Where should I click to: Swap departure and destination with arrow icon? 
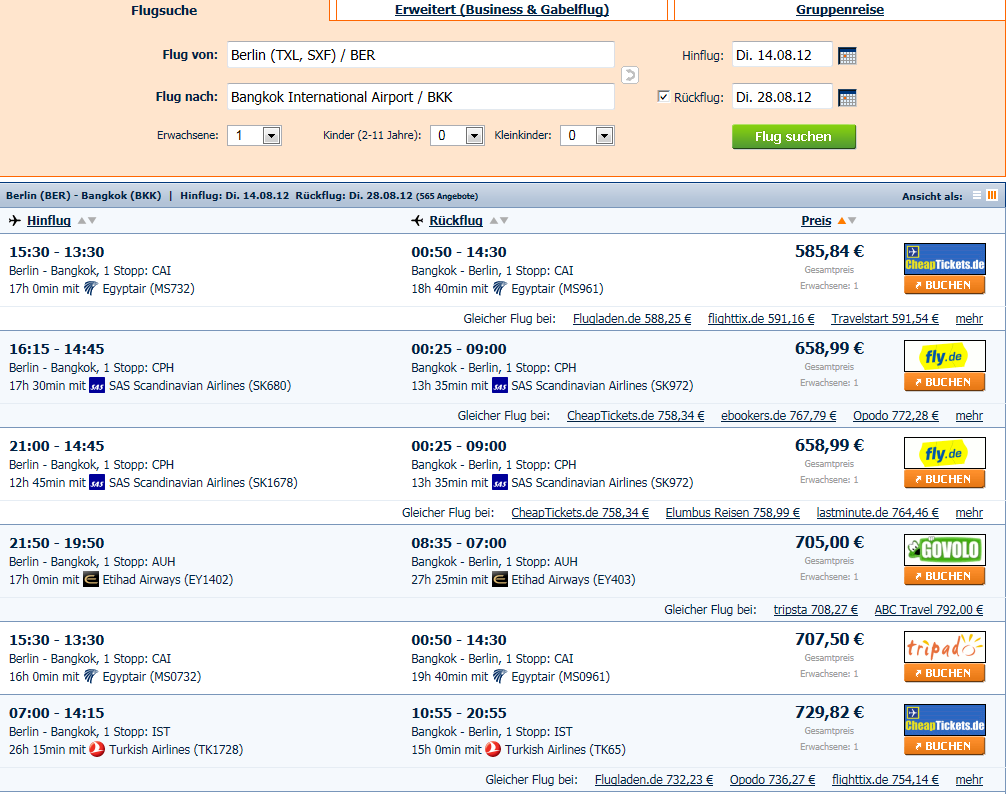click(x=629, y=75)
